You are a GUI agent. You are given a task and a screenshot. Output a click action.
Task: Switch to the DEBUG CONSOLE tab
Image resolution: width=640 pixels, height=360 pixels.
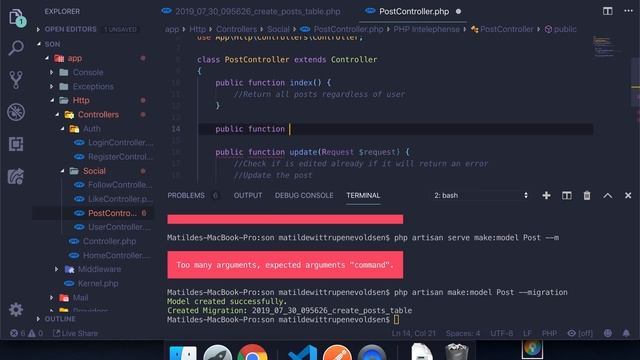304,196
